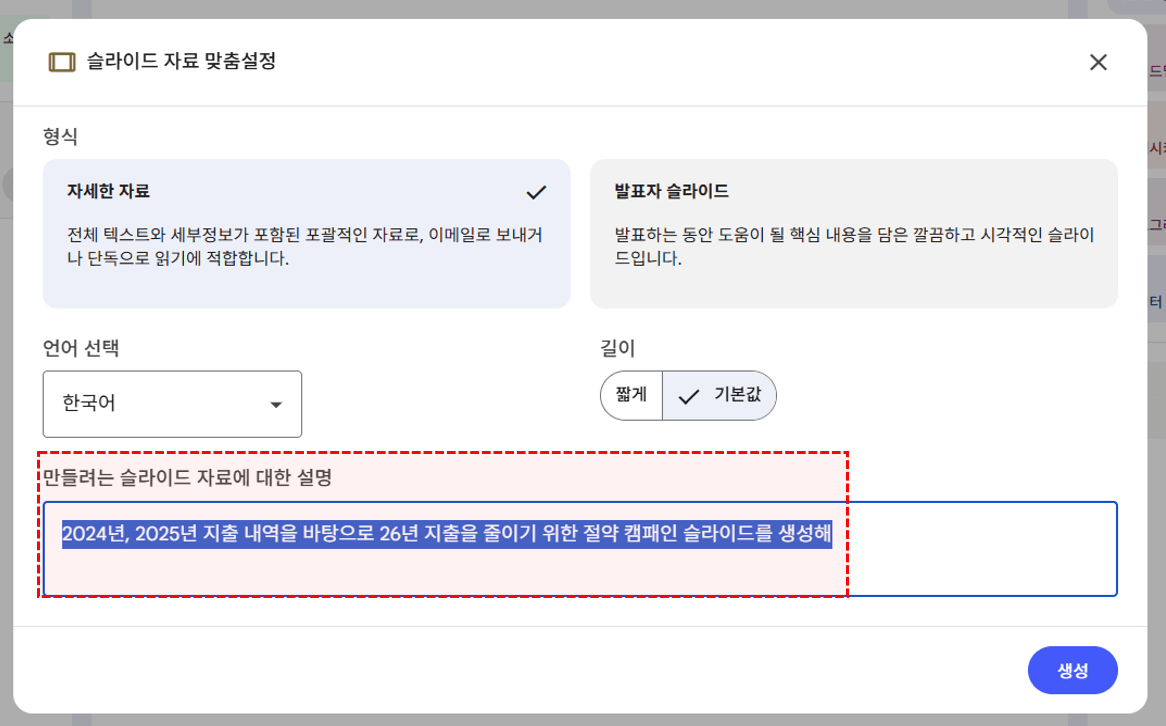The image size is (1166, 726).
Task: Select the 발표자 슬라이드 format option
Action: click(853, 233)
